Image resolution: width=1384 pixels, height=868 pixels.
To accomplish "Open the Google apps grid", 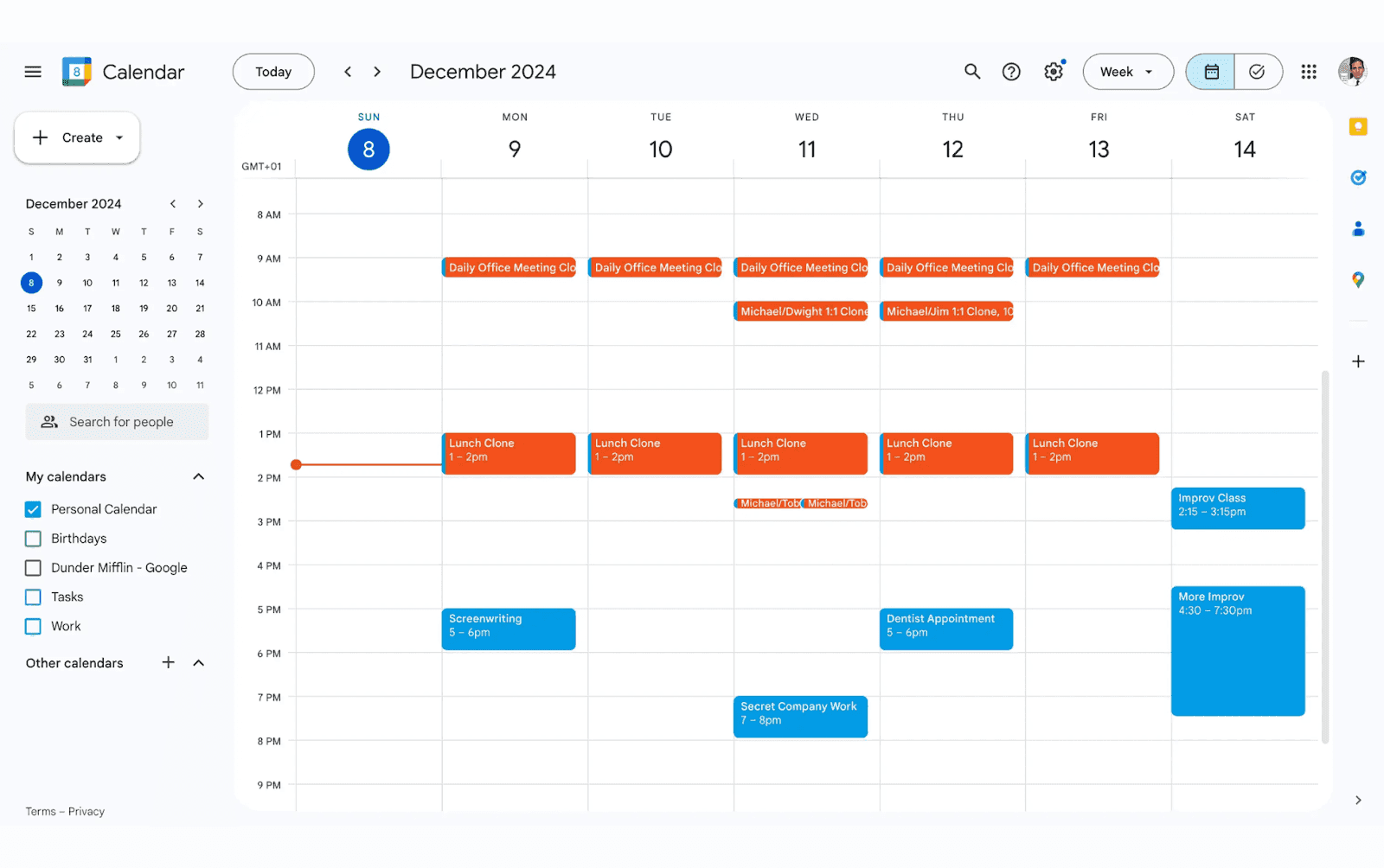I will coord(1309,72).
